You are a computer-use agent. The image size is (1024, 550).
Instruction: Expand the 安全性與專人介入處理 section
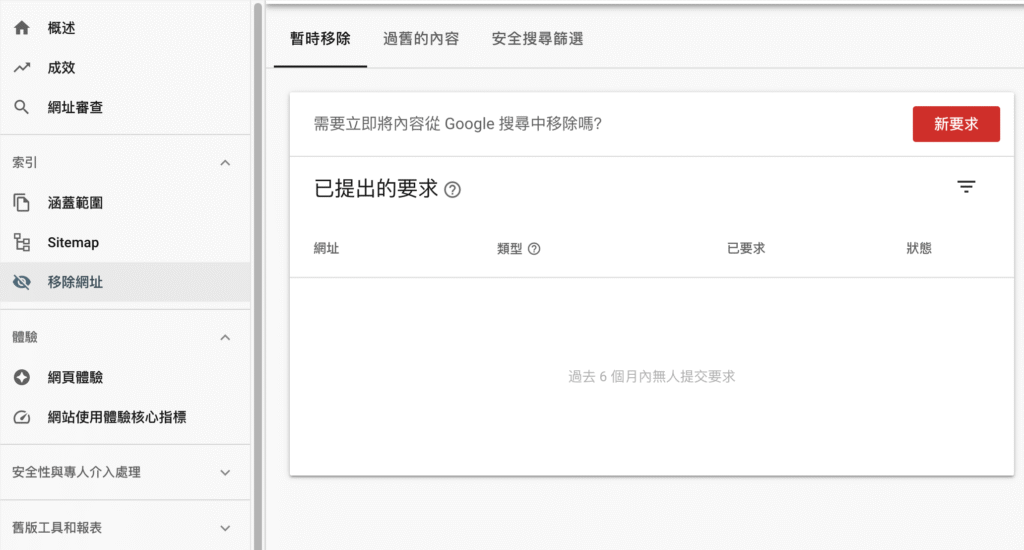[125, 472]
